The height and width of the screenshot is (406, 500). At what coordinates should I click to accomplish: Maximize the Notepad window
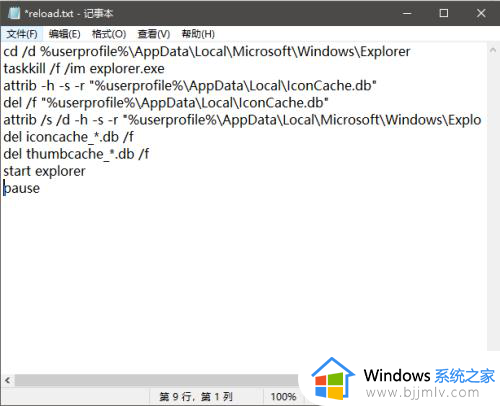click(x=444, y=13)
